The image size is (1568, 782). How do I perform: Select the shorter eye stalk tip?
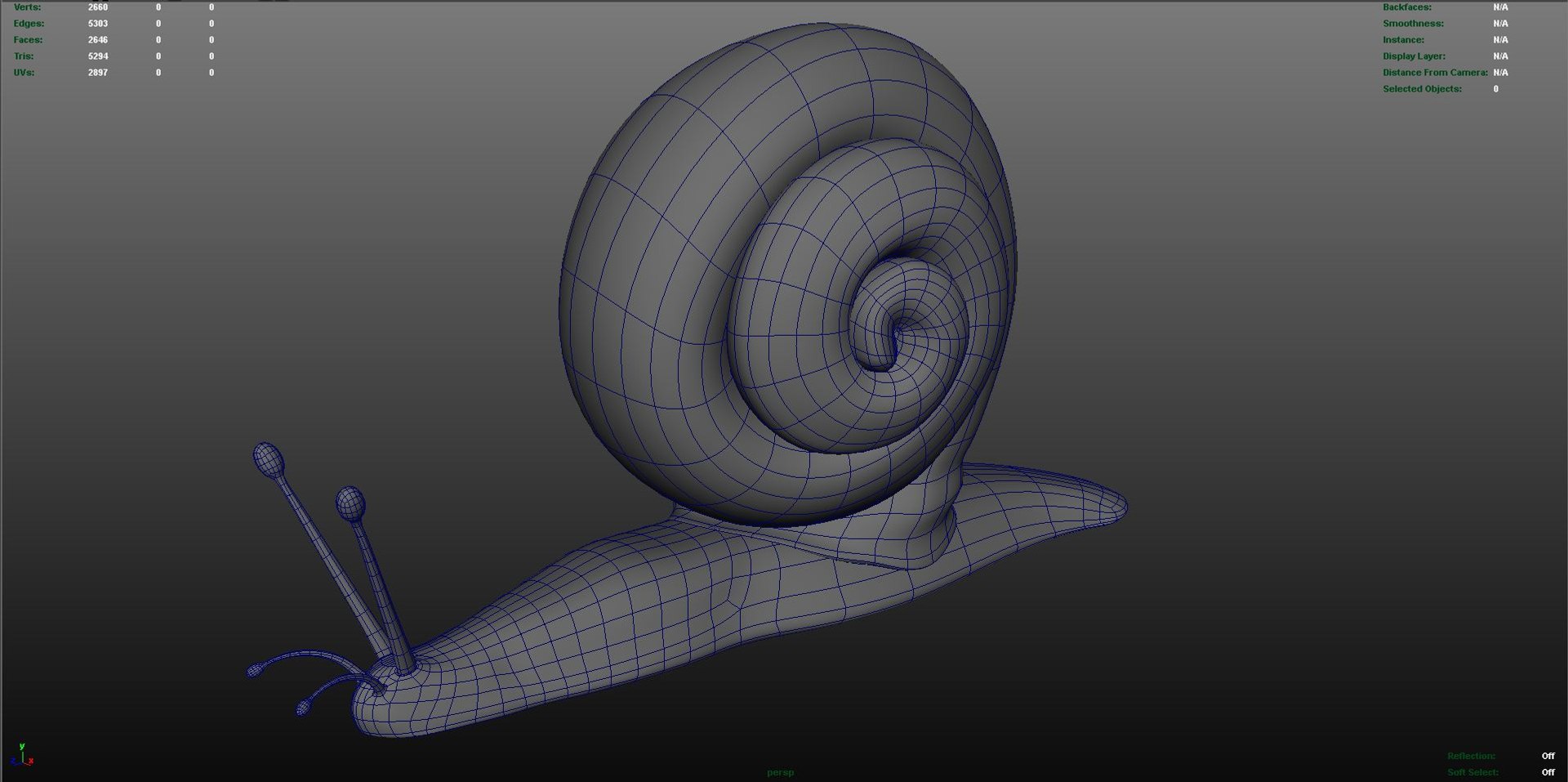350,503
